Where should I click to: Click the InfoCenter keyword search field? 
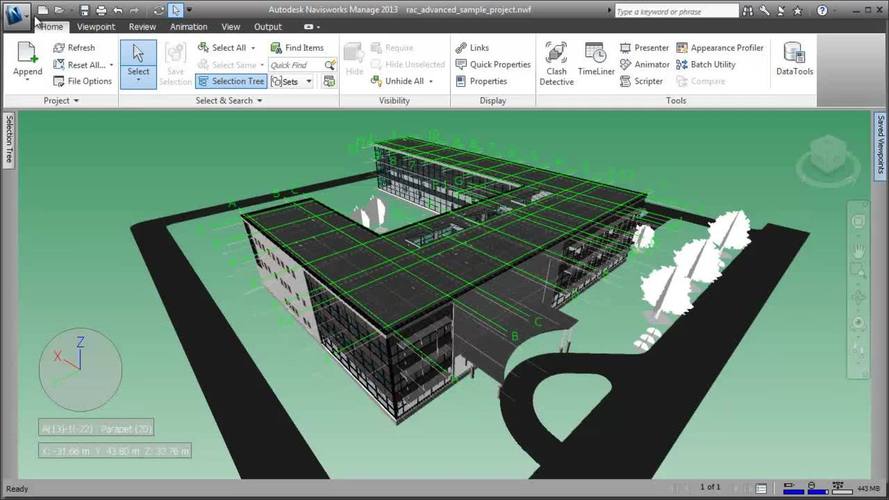point(677,11)
